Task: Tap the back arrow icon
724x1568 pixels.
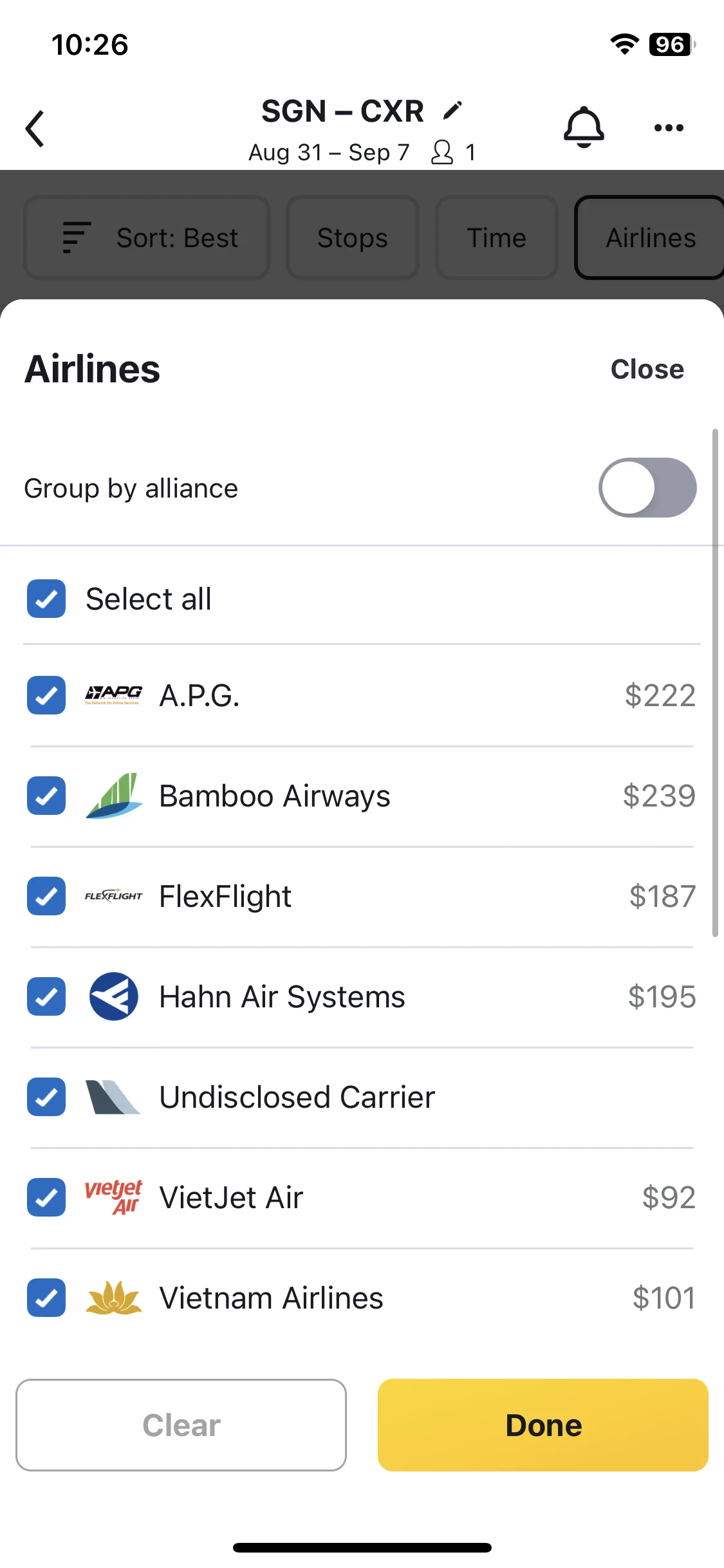Action: click(x=35, y=129)
